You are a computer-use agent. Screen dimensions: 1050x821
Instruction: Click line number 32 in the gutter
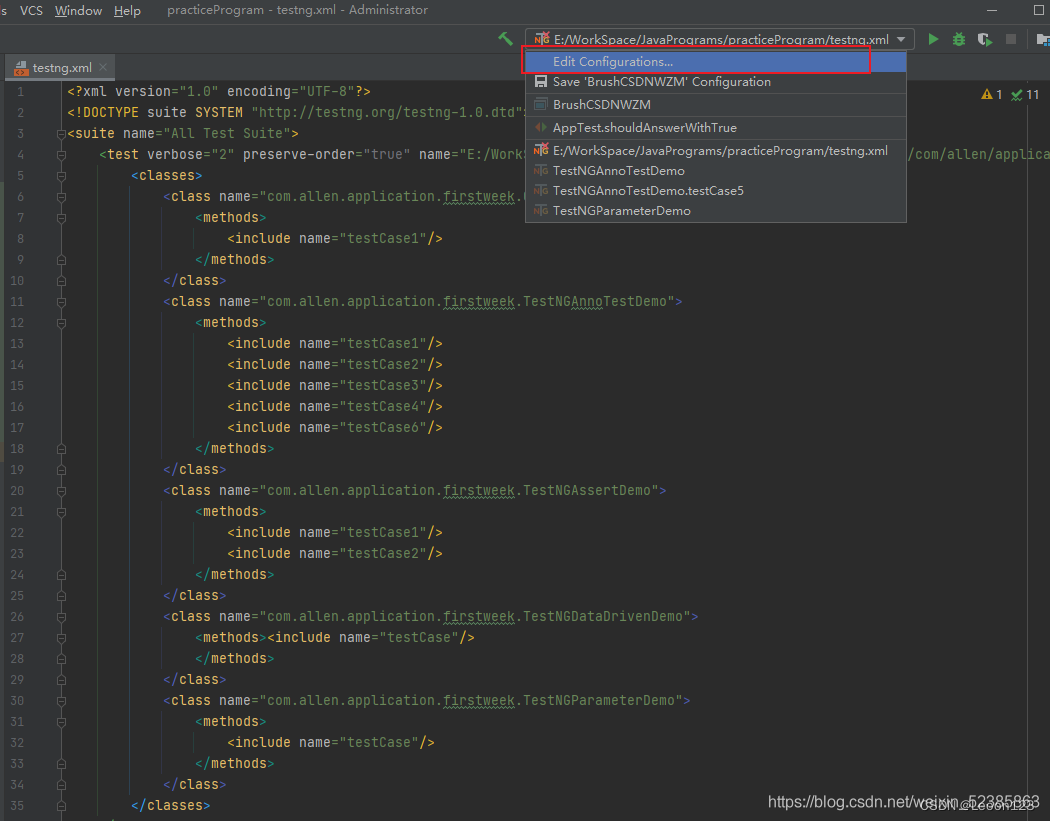(x=17, y=743)
